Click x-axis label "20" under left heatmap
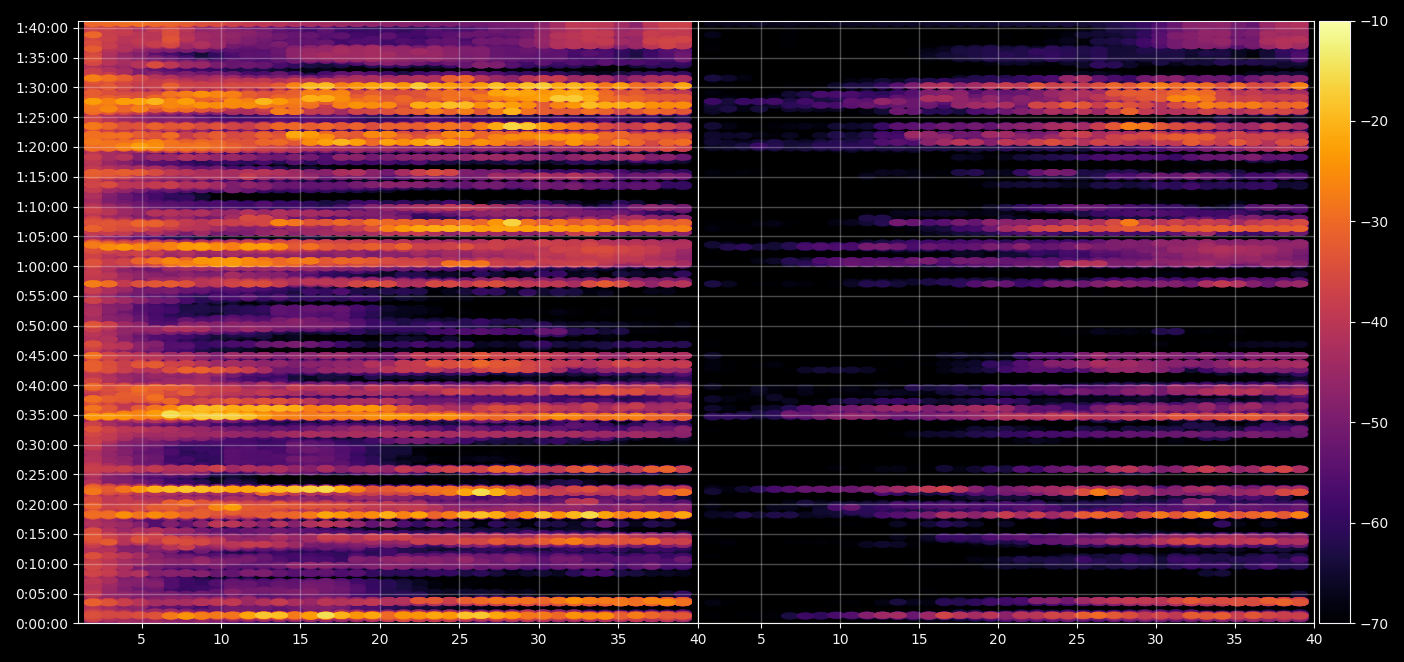 (380, 639)
